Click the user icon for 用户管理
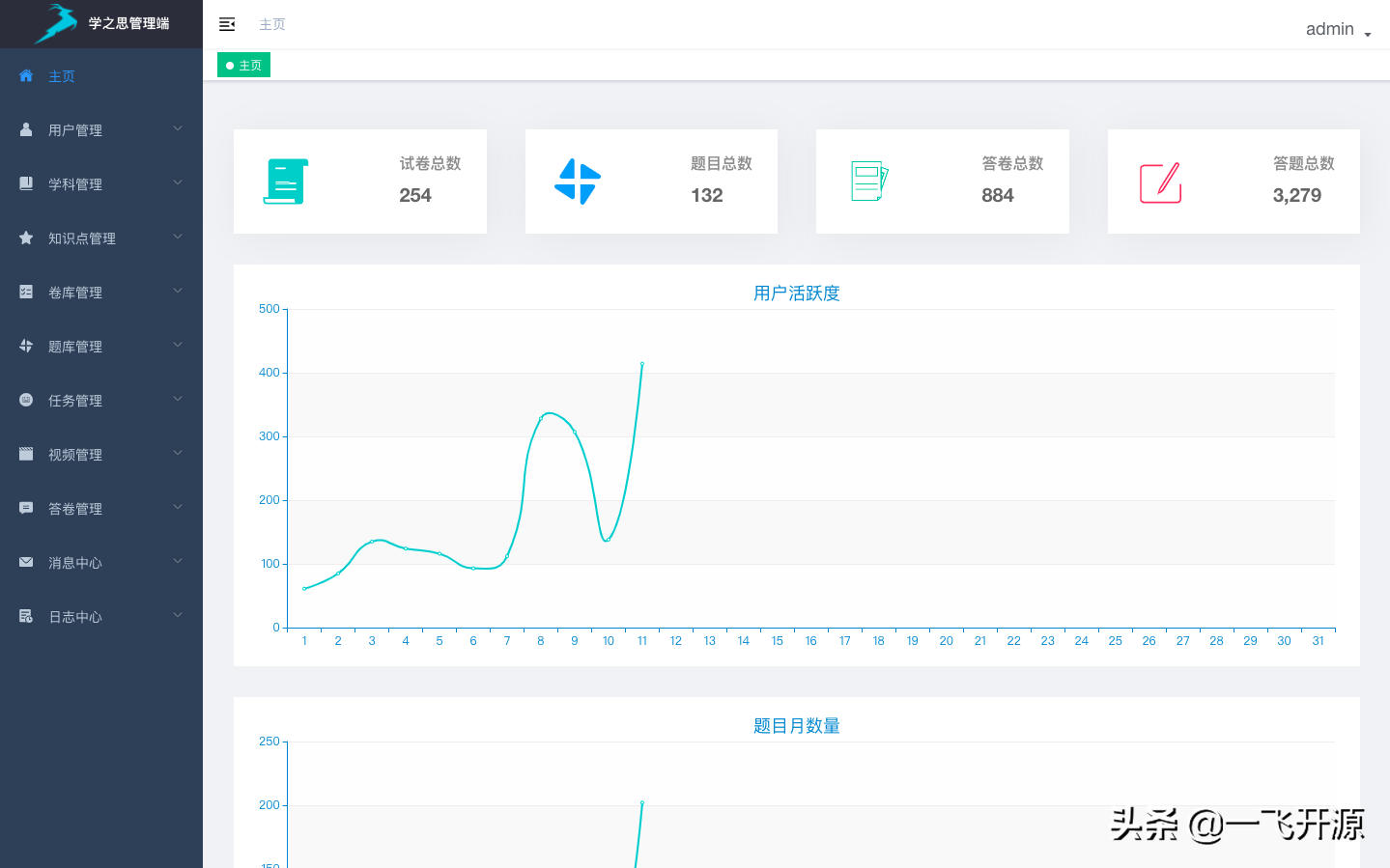1390x868 pixels. (26, 129)
